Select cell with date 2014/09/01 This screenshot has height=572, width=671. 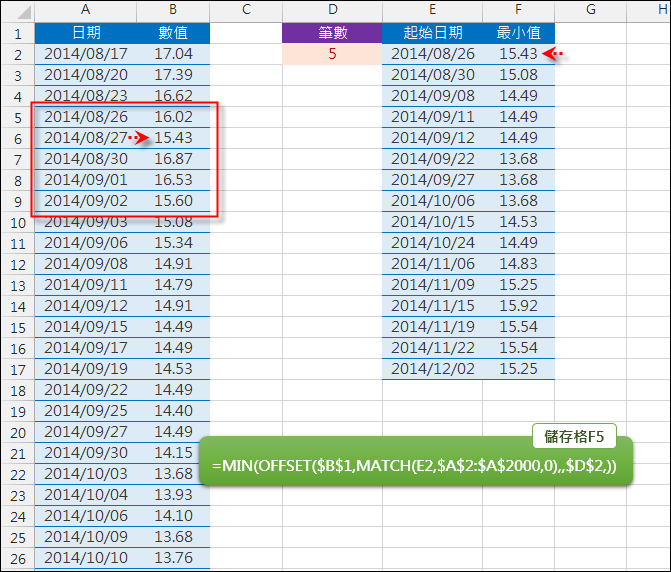click(86, 180)
